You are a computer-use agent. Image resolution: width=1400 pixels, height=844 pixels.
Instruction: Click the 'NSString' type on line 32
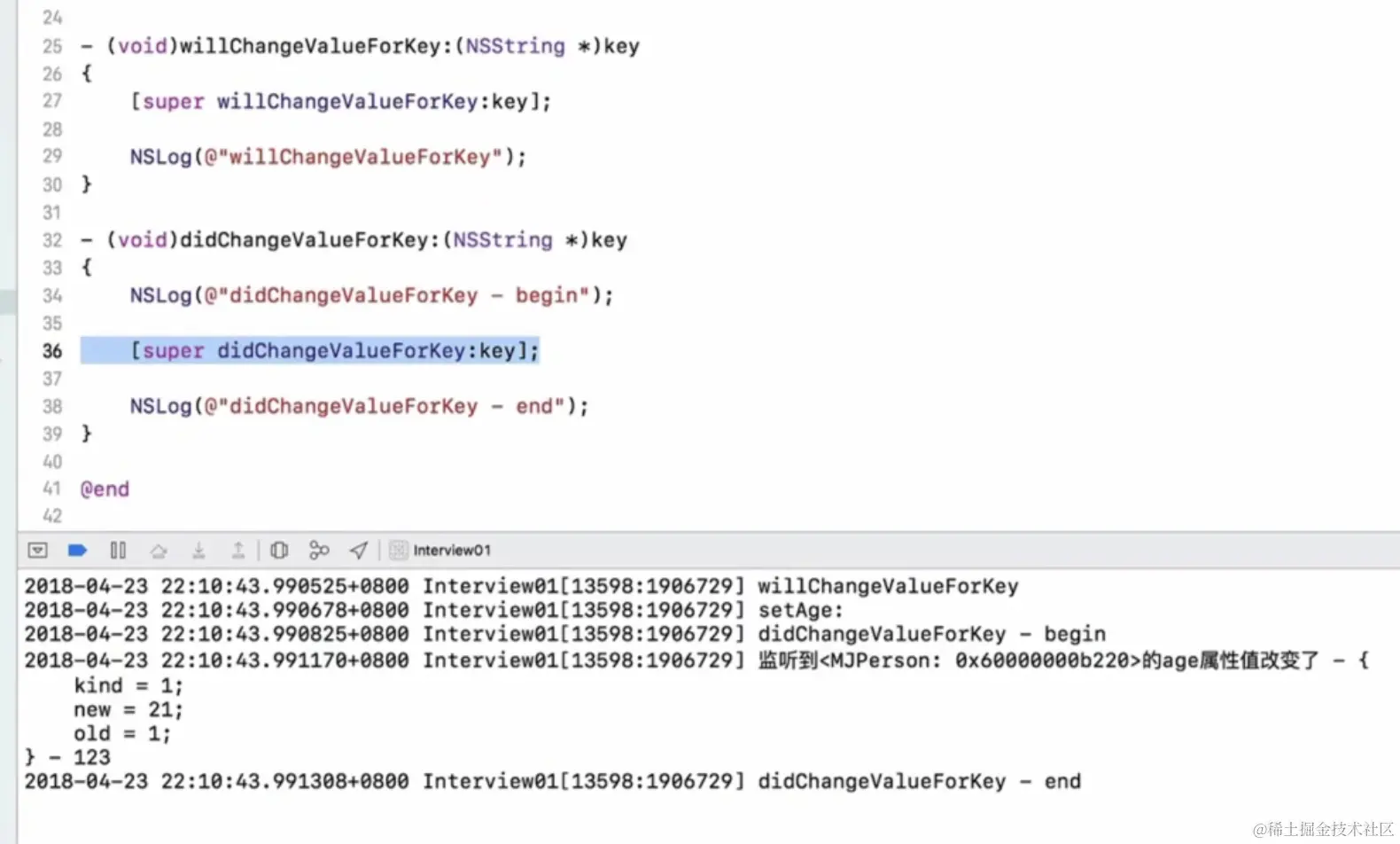coord(502,240)
